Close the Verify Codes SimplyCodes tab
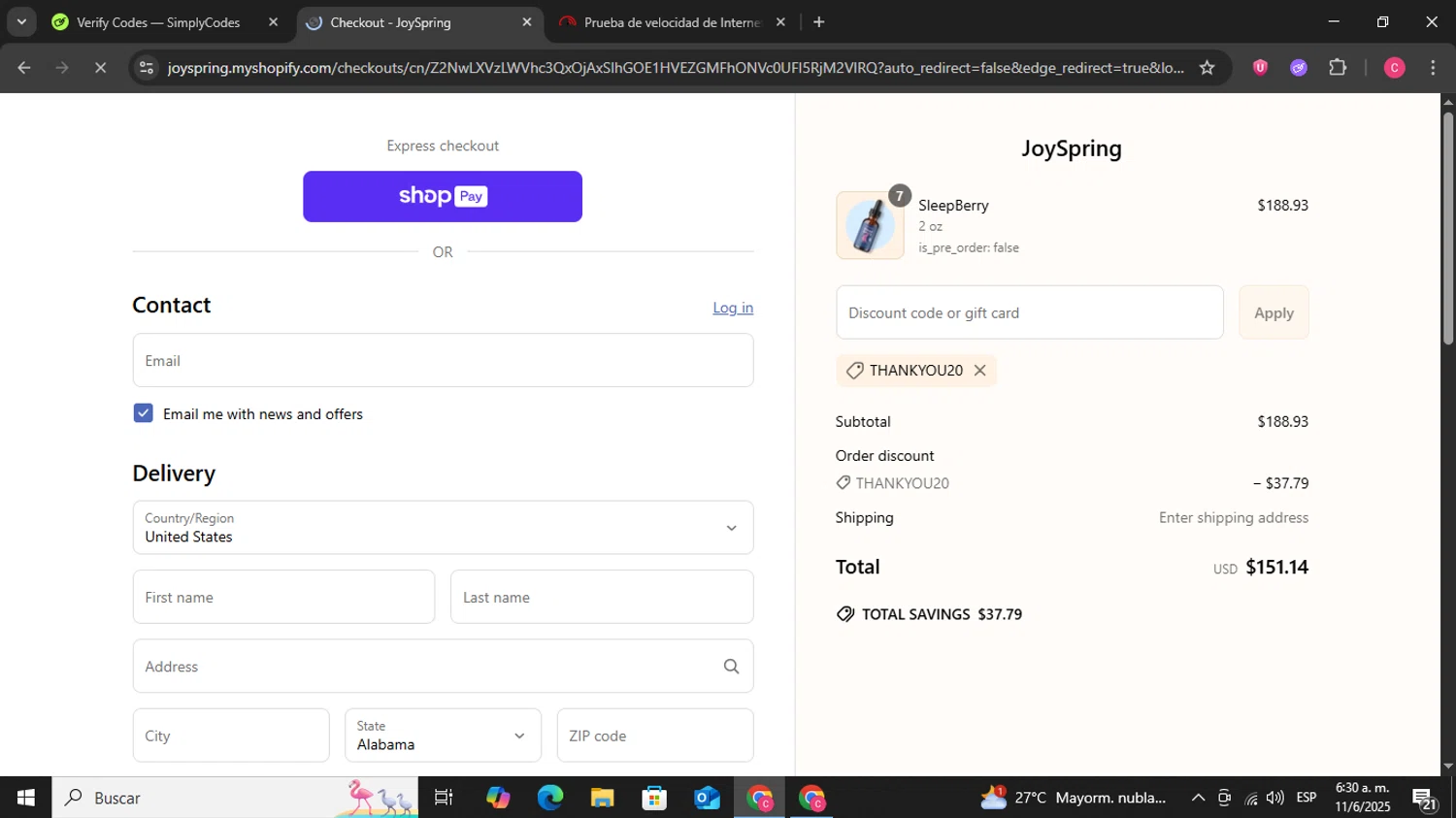 pyautogui.click(x=273, y=22)
